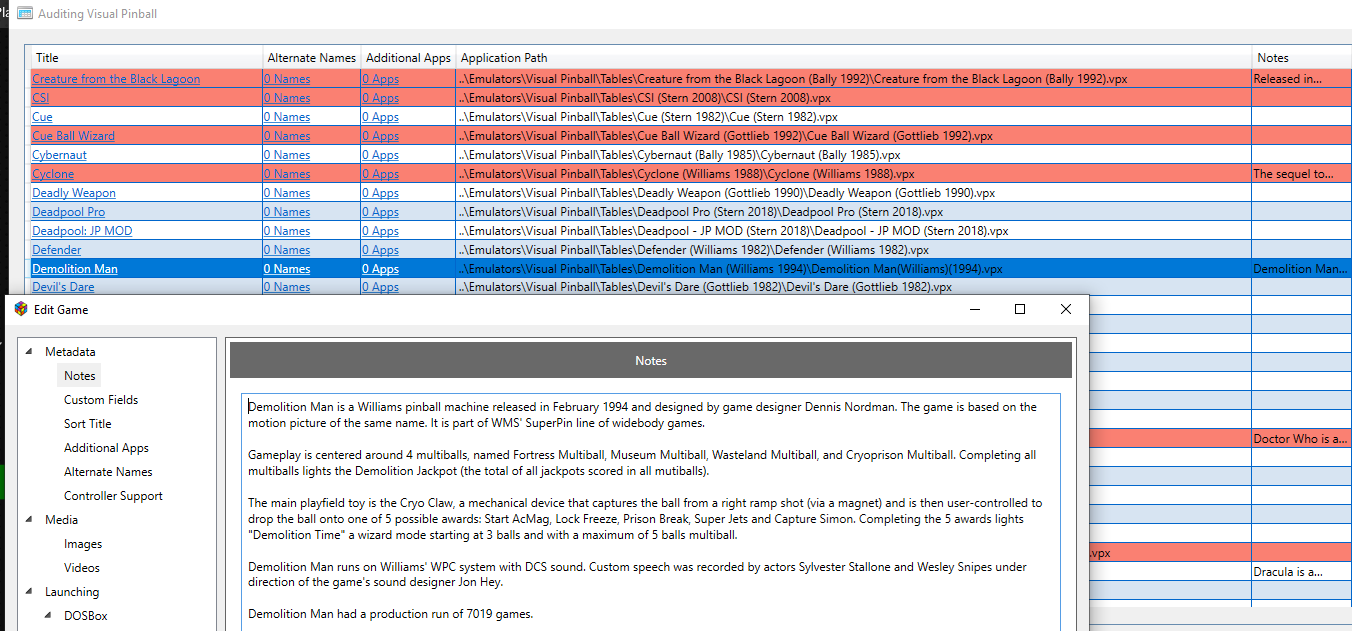Screen dimensions: 1352x631
Task: Click 0 Apps link in the Cybernaut row
Action: click(x=380, y=155)
